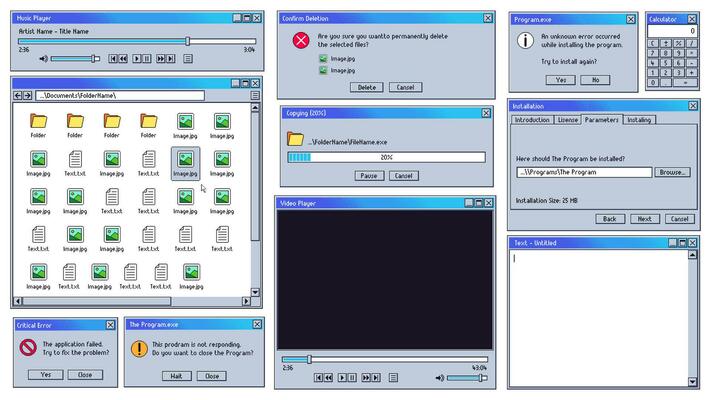Click the 20% copying progress bar
711x400 pixels.
click(x=386, y=157)
